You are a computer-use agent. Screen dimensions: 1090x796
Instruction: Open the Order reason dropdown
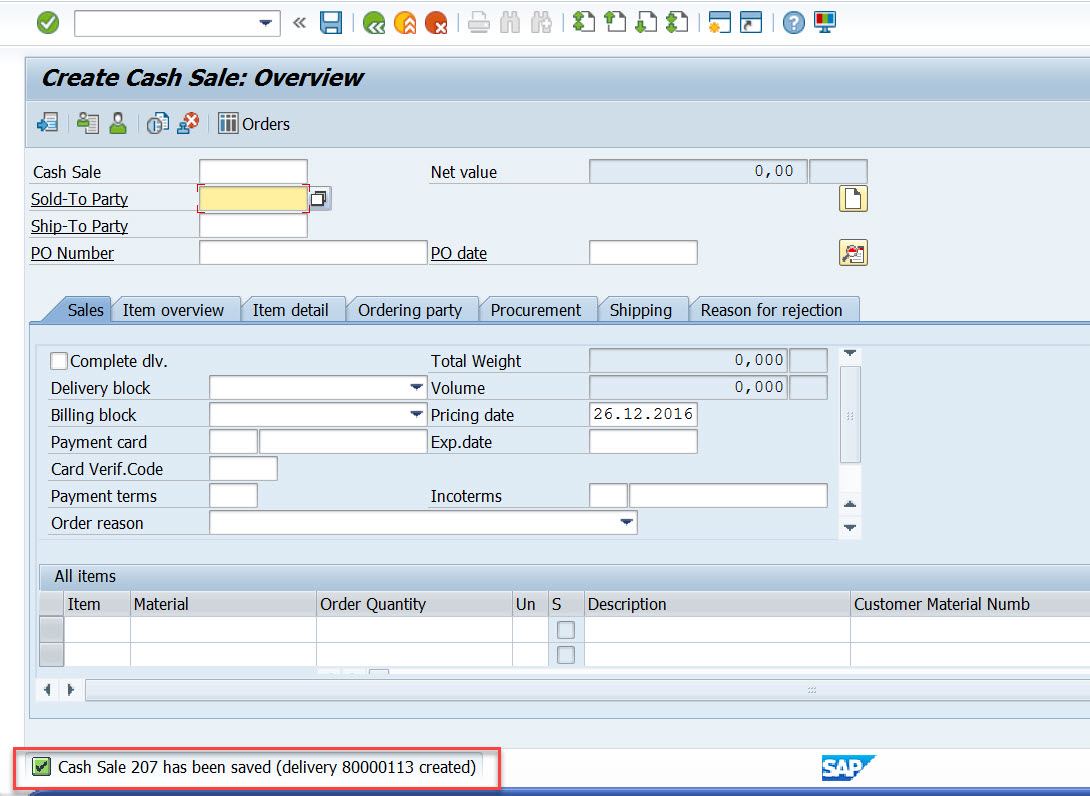coord(628,522)
